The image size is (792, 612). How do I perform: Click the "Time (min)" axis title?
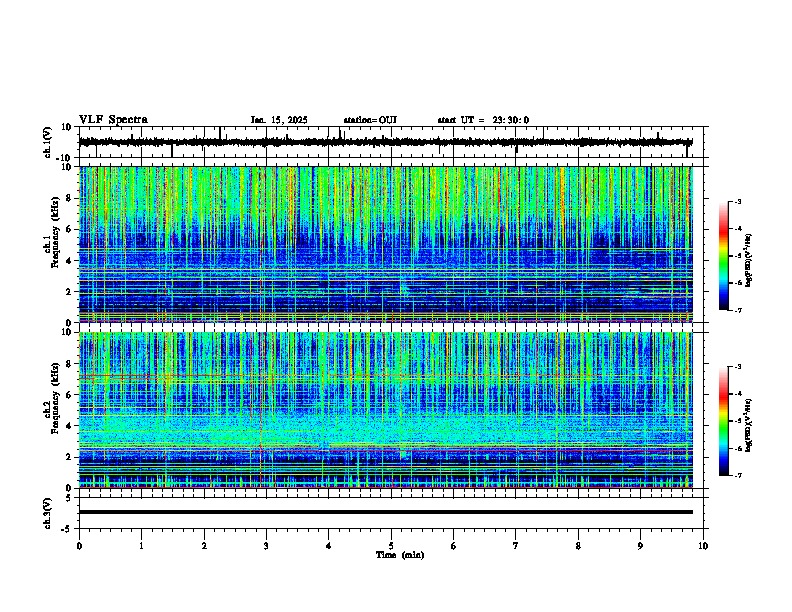400,555
